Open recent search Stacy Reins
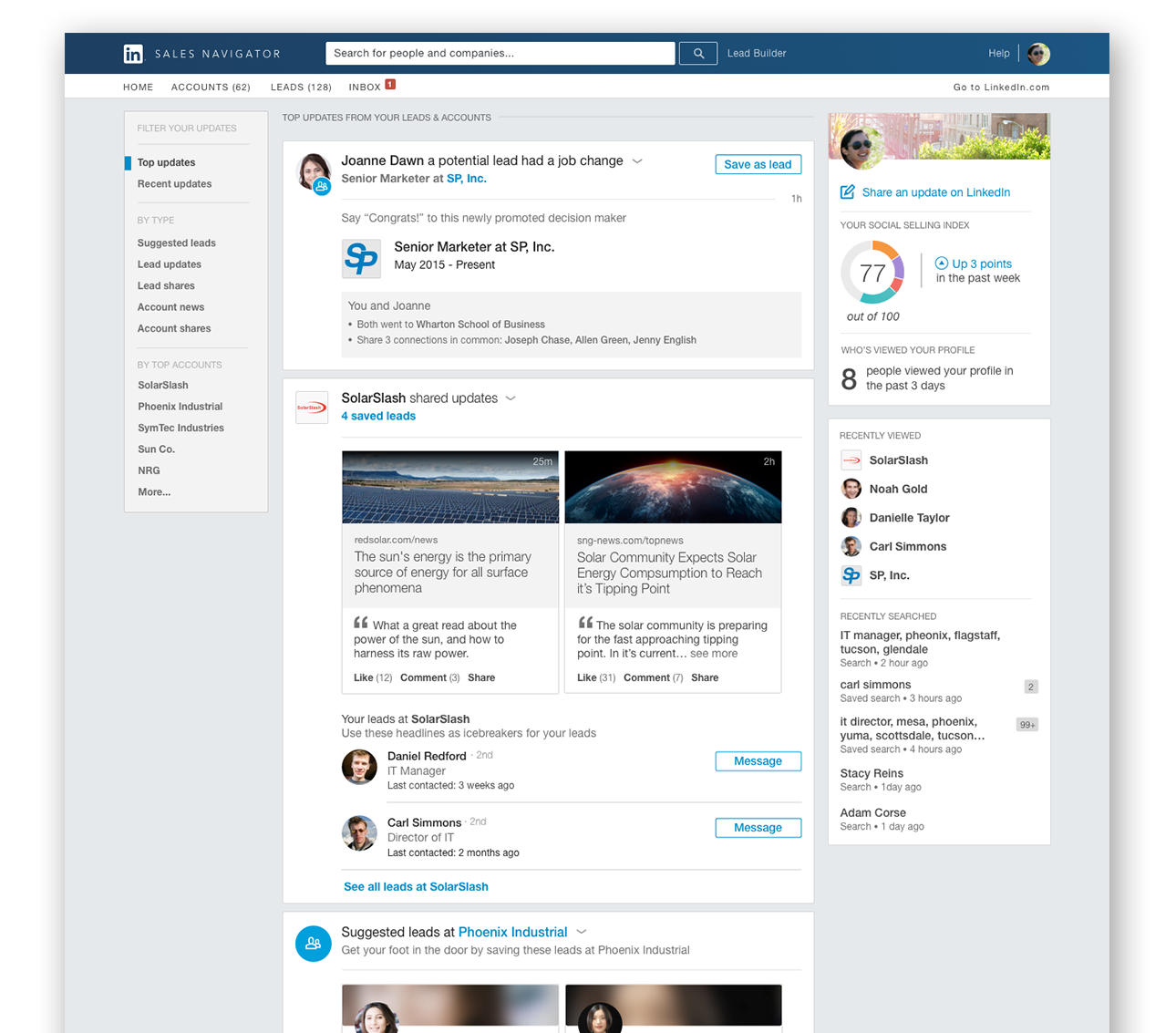This screenshot has width=1176, height=1033. click(x=872, y=773)
